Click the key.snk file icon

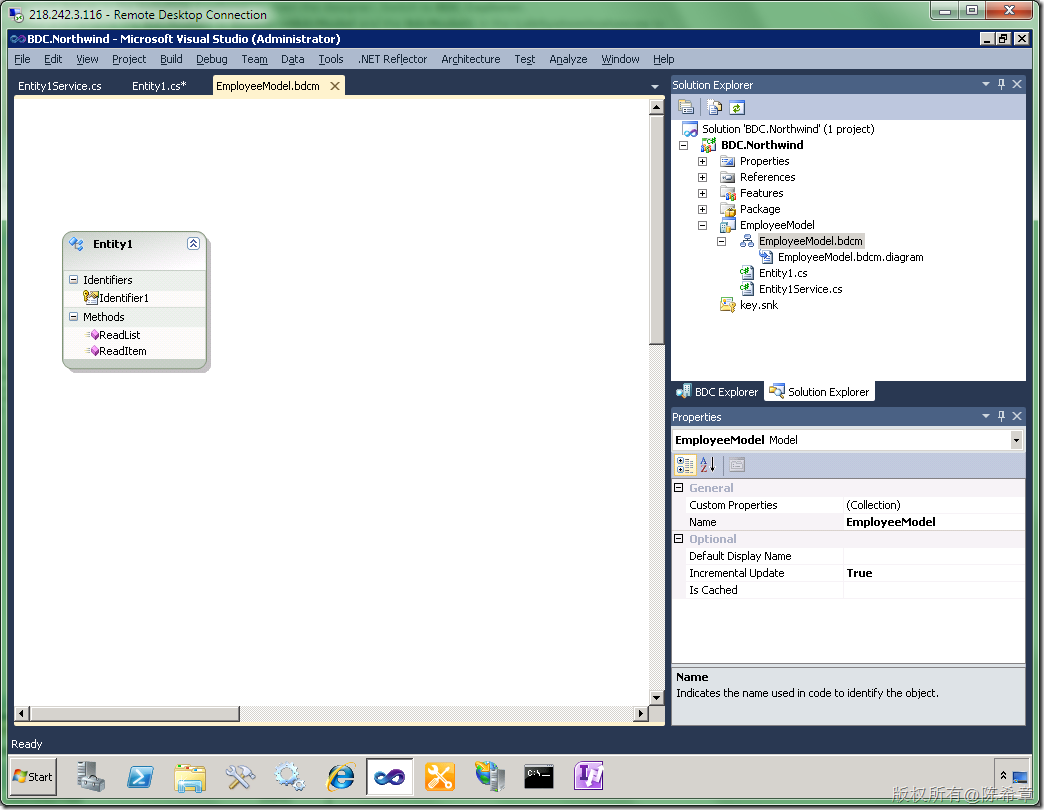728,305
